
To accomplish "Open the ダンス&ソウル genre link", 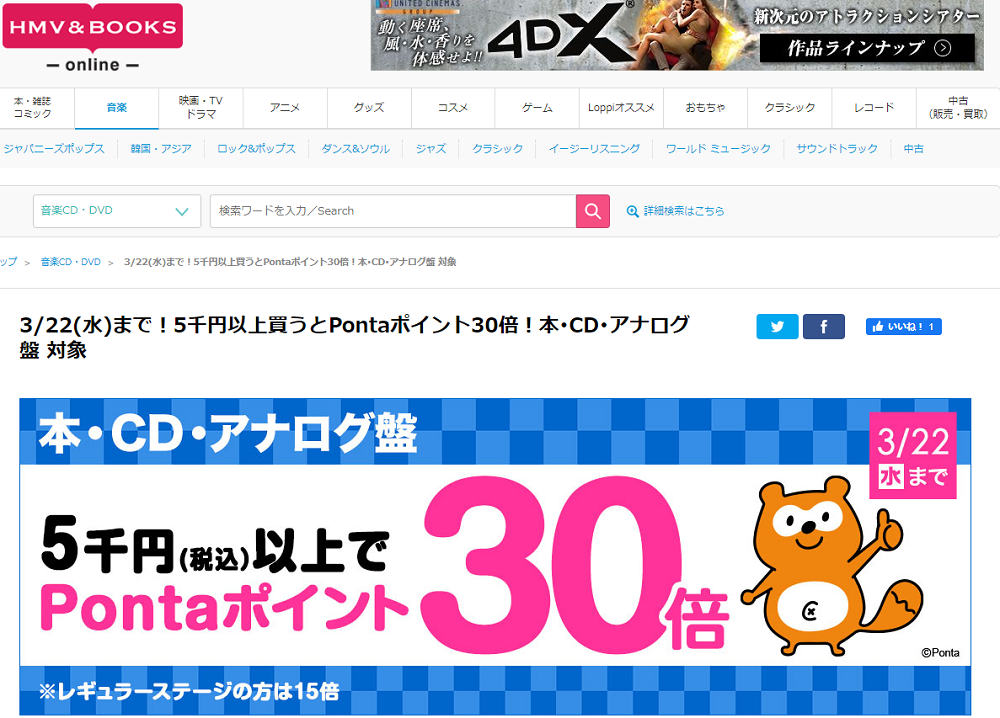I will pyautogui.click(x=356, y=149).
